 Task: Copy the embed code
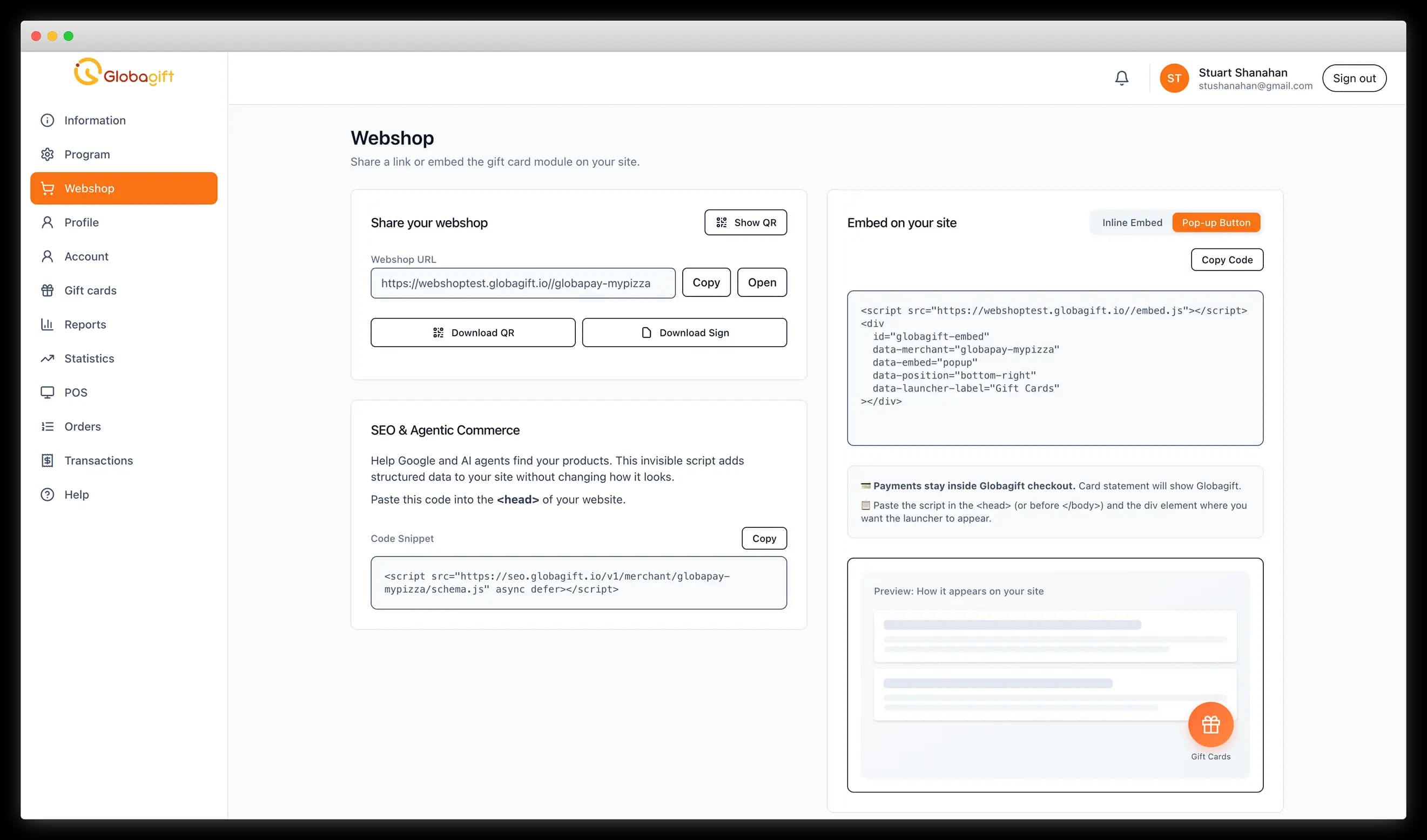point(1227,259)
